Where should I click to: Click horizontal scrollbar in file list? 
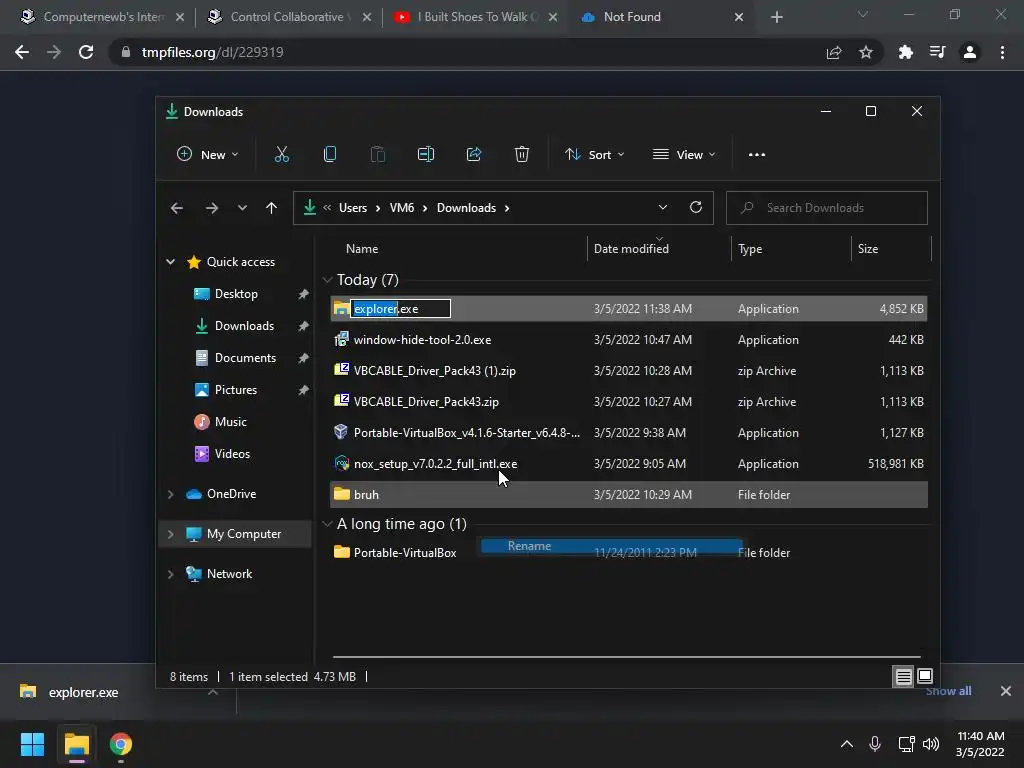[626, 657]
